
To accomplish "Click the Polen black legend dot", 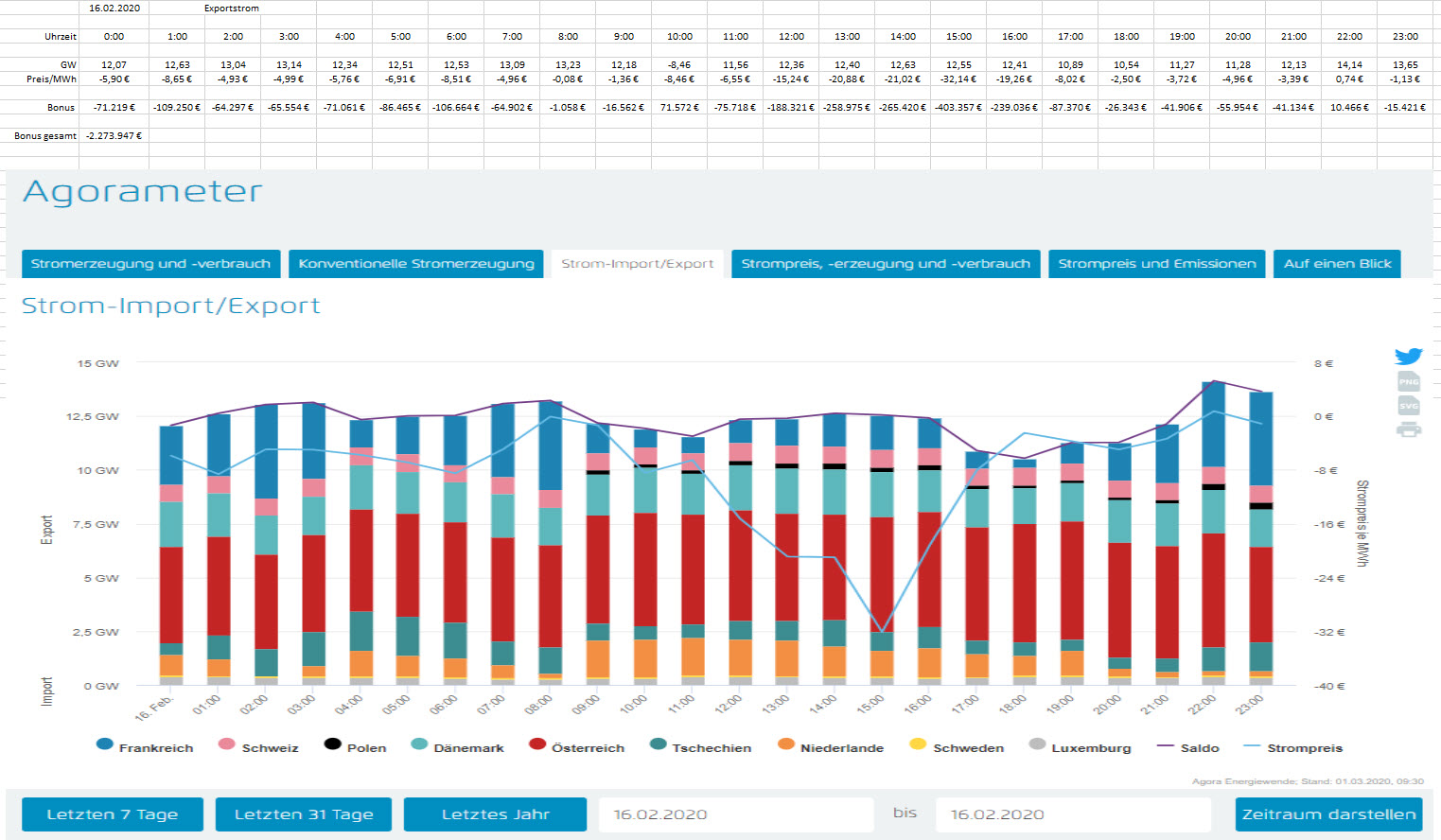I will (x=332, y=744).
